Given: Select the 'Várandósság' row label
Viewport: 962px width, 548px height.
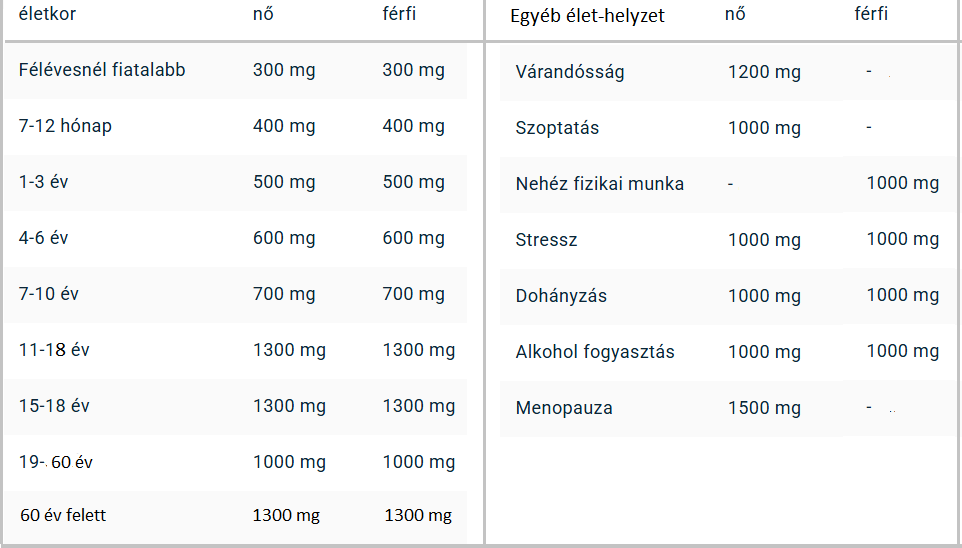Looking at the screenshot, I should tap(570, 72).
